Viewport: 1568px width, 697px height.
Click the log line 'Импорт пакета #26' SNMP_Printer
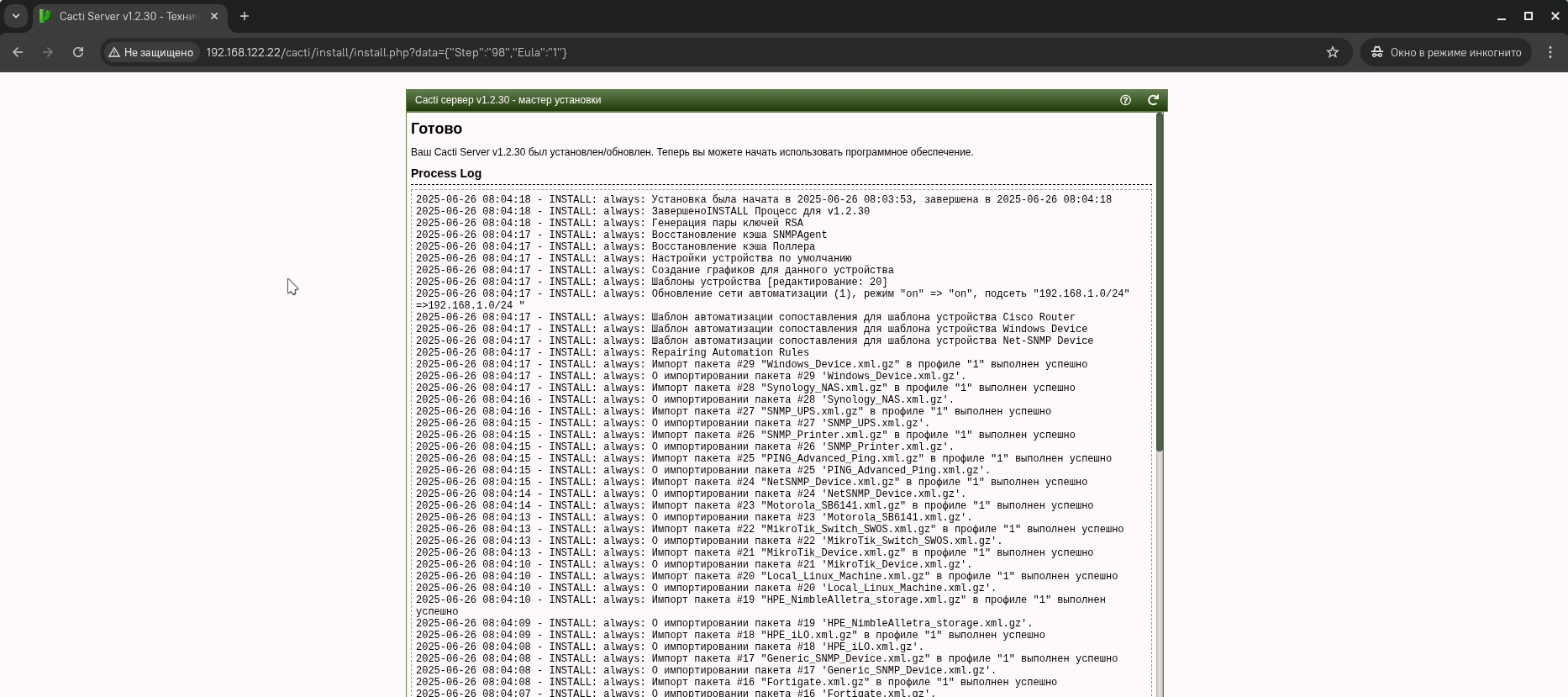[x=745, y=435]
